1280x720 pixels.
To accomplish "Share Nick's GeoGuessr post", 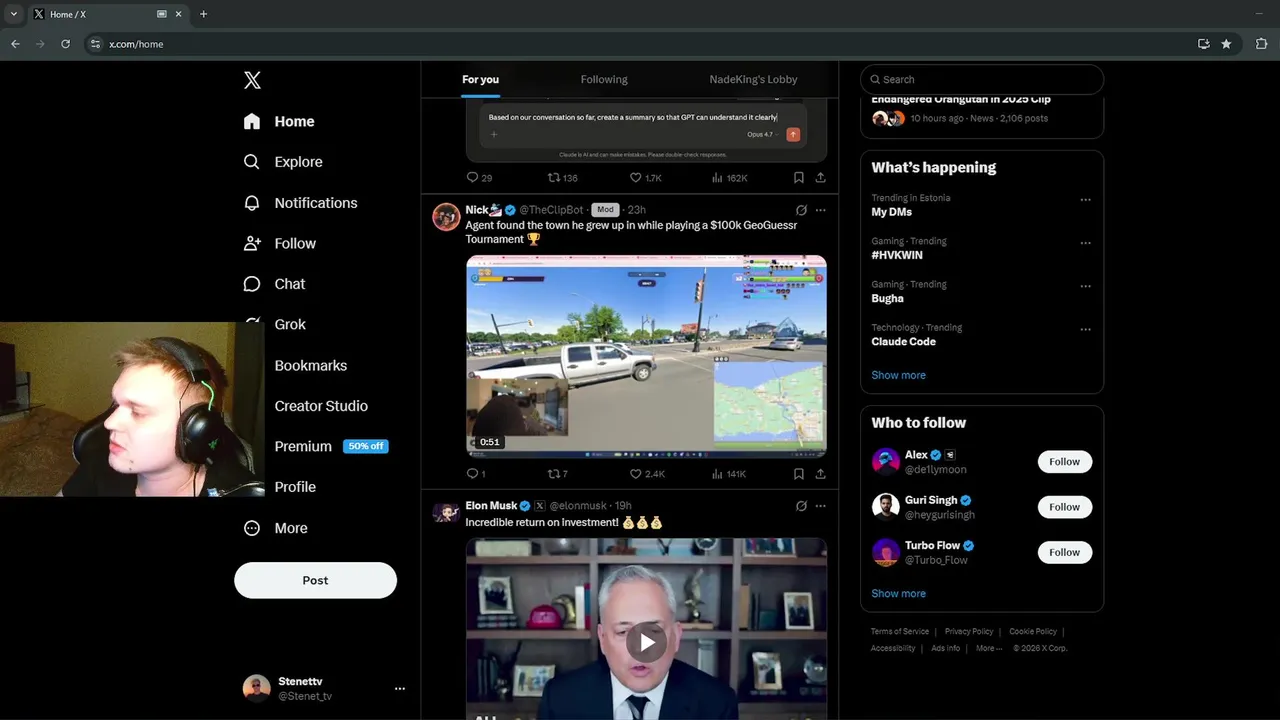I will tap(820, 474).
